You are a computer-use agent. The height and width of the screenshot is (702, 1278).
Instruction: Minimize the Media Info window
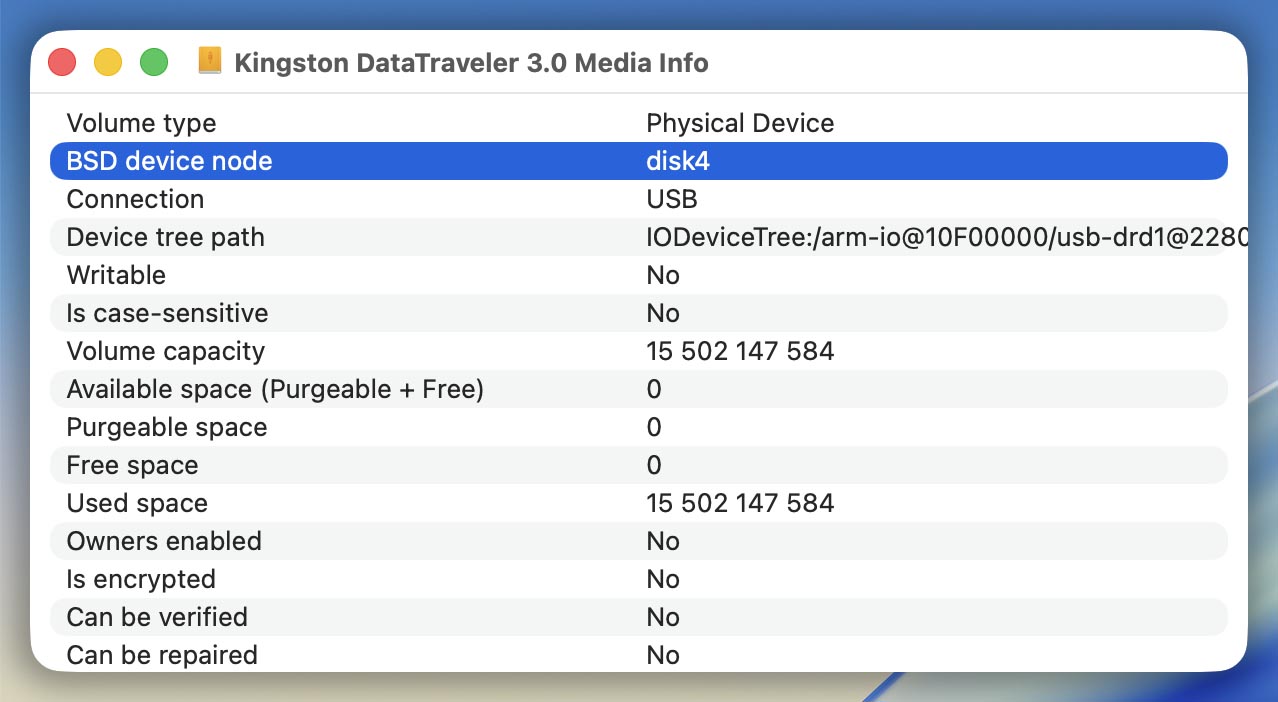pyautogui.click(x=108, y=62)
